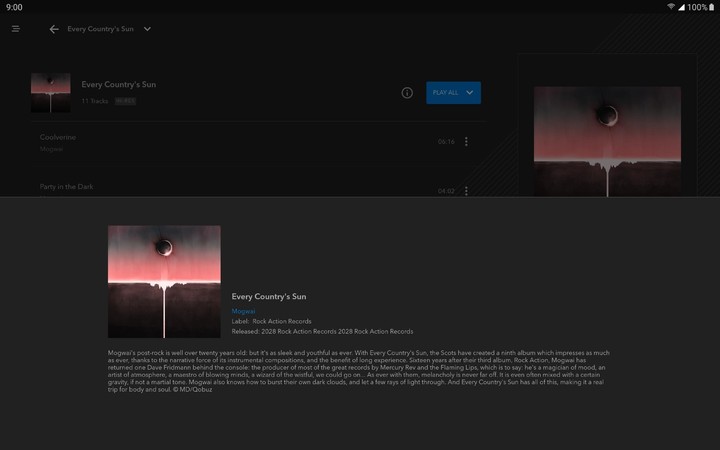Click the Wi-Fi status bar icon

tap(670, 7)
